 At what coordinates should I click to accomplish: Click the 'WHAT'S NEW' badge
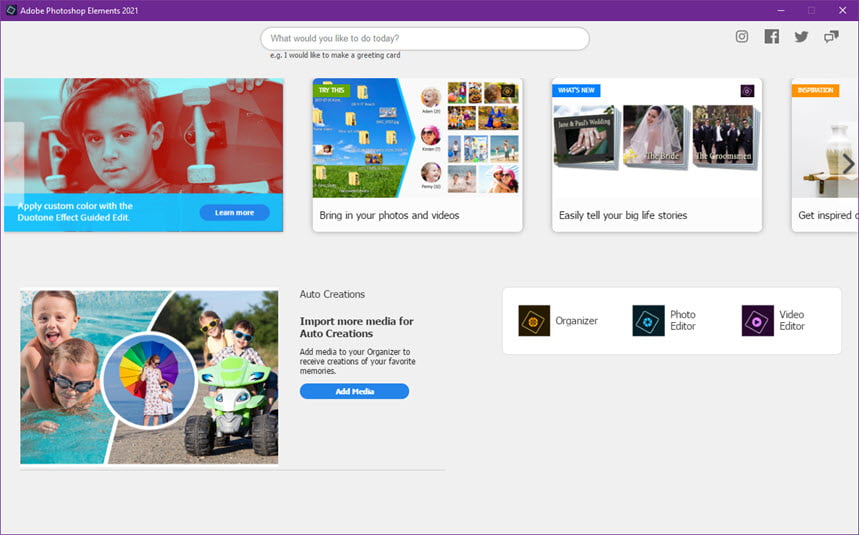[576, 90]
